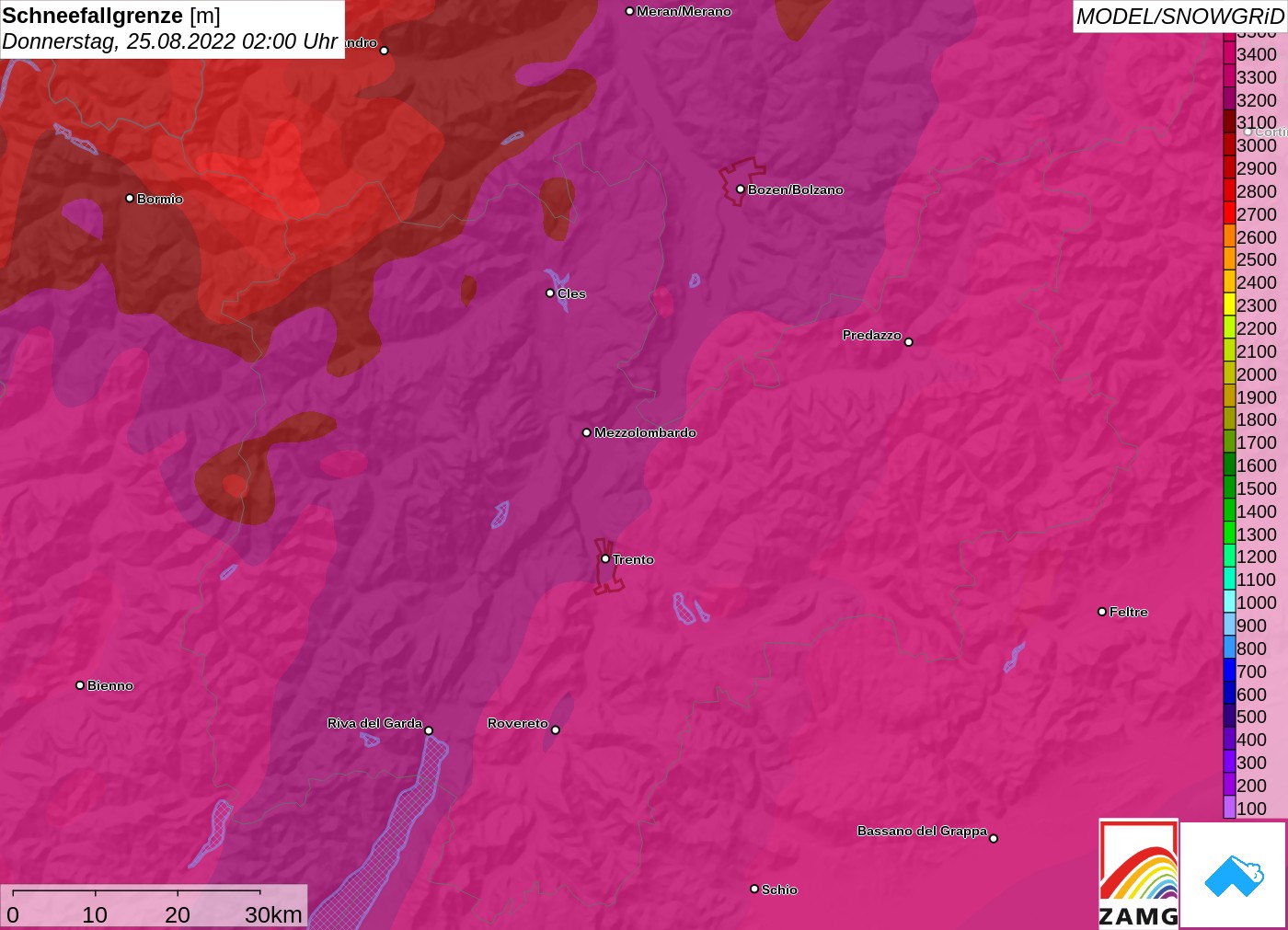This screenshot has height=930, width=1288.
Task: Click the Bozen/Bolzano city marker
Action: click(740, 189)
